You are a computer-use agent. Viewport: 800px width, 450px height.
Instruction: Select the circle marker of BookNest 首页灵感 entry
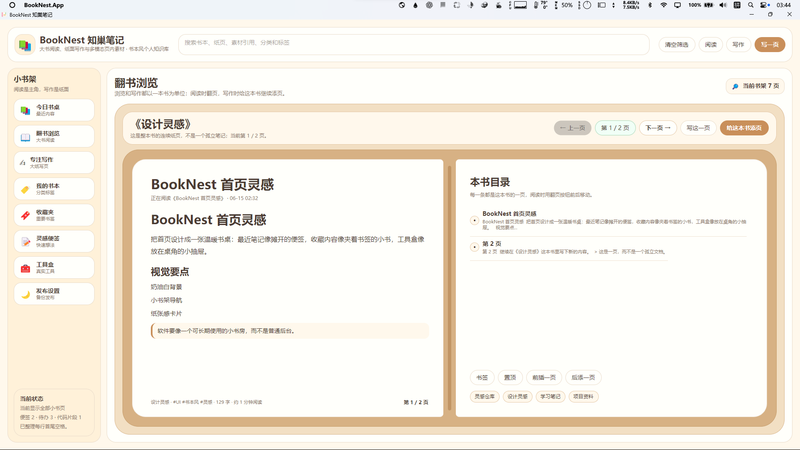tap(474, 220)
